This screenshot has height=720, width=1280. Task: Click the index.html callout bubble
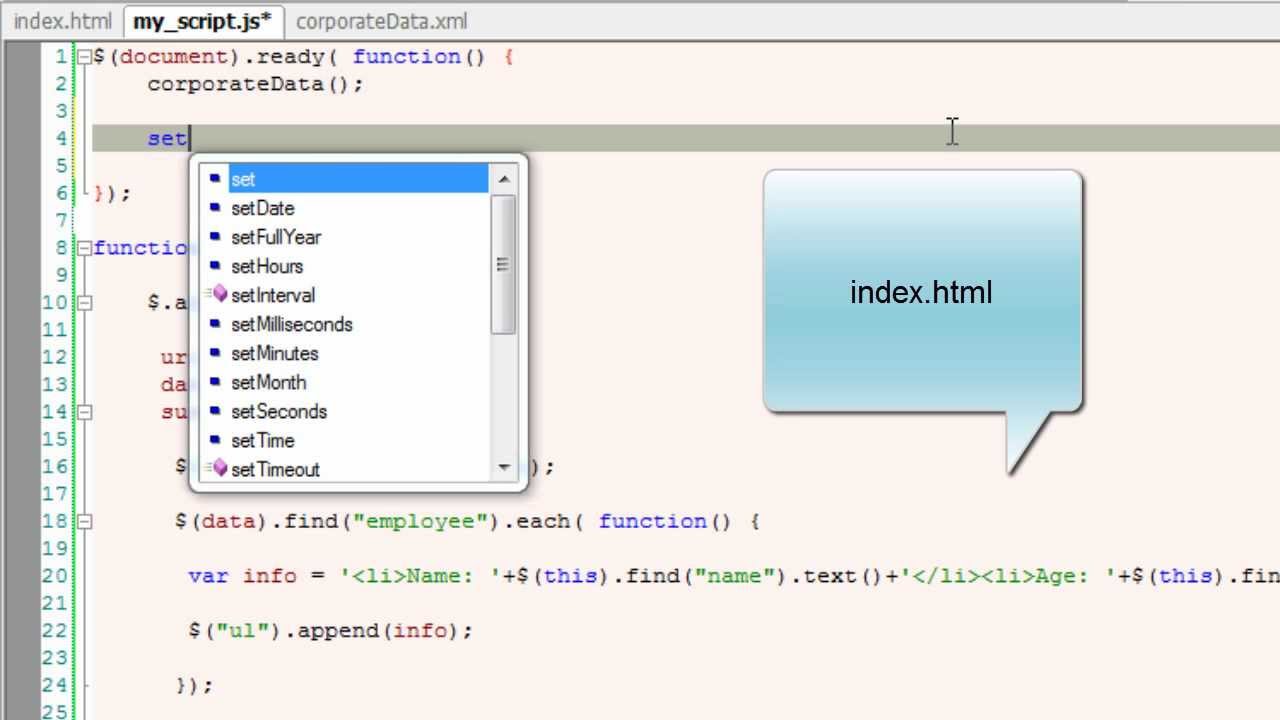(922, 292)
